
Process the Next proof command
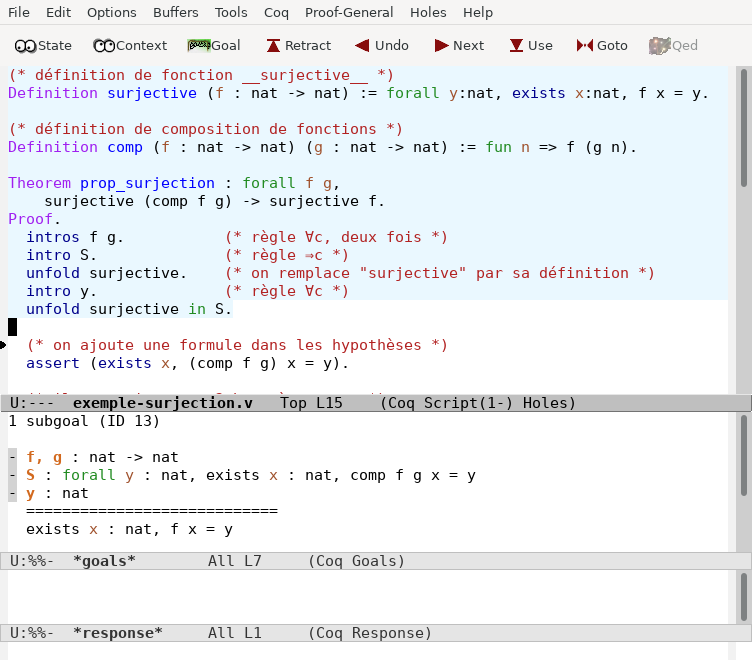459,45
